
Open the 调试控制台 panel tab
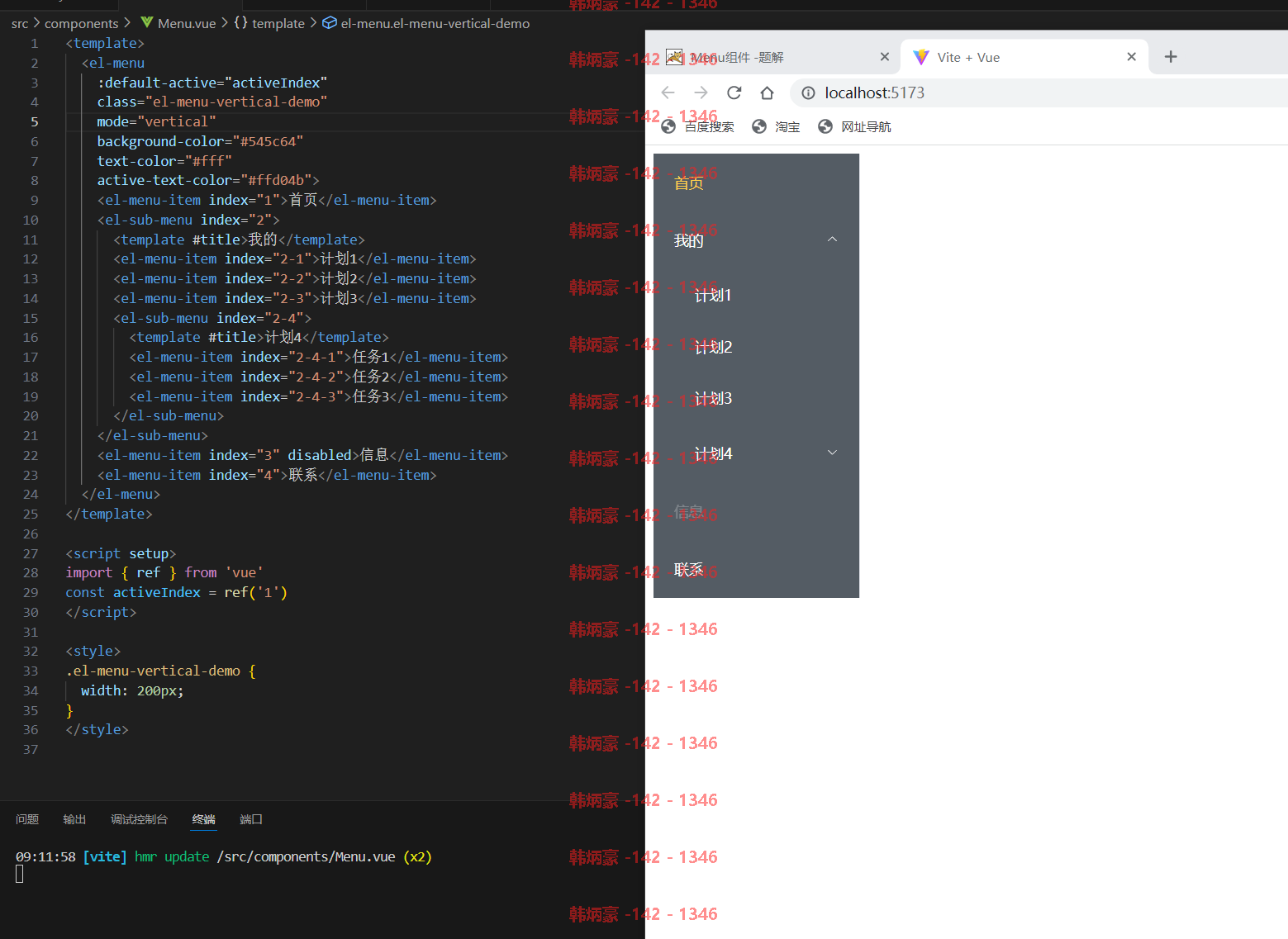(x=139, y=819)
